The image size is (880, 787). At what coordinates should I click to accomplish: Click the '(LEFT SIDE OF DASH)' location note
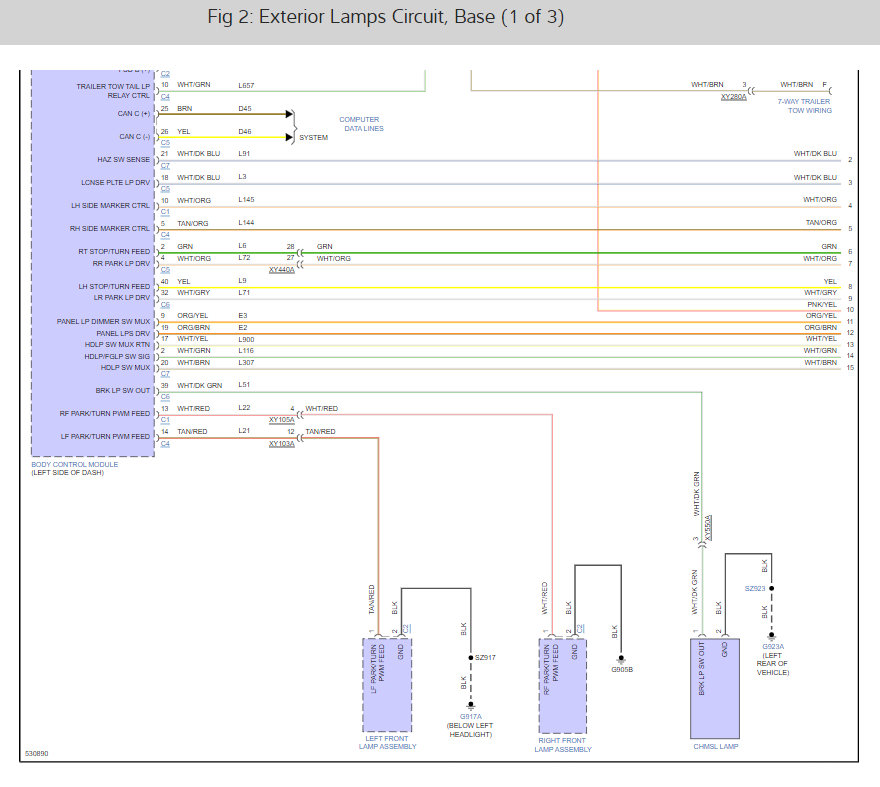pyautogui.click(x=67, y=473)
